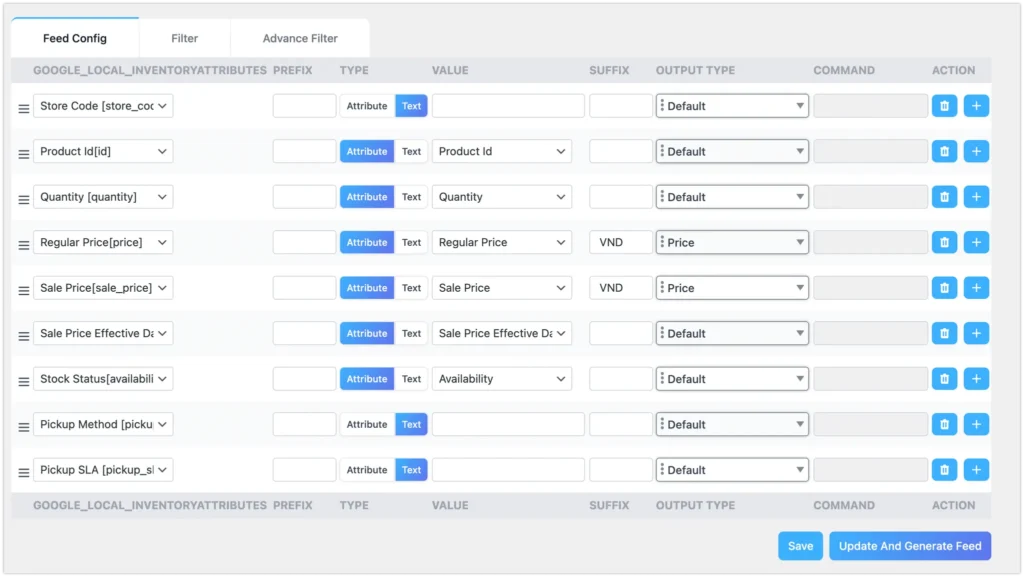
Task: Click the Save button
Action: click(800, 546)
